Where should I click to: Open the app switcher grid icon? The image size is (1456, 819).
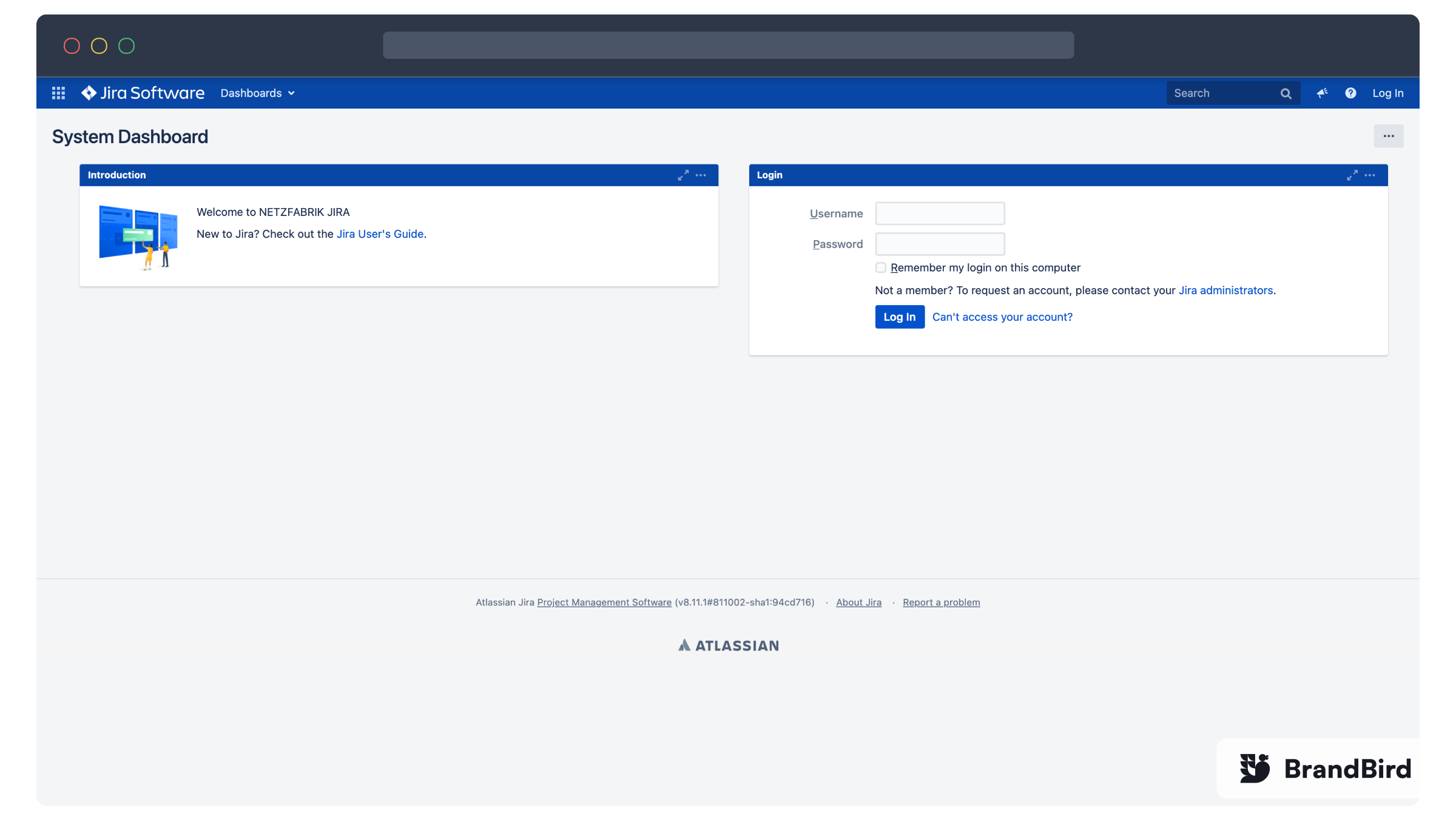coord(58,93)
